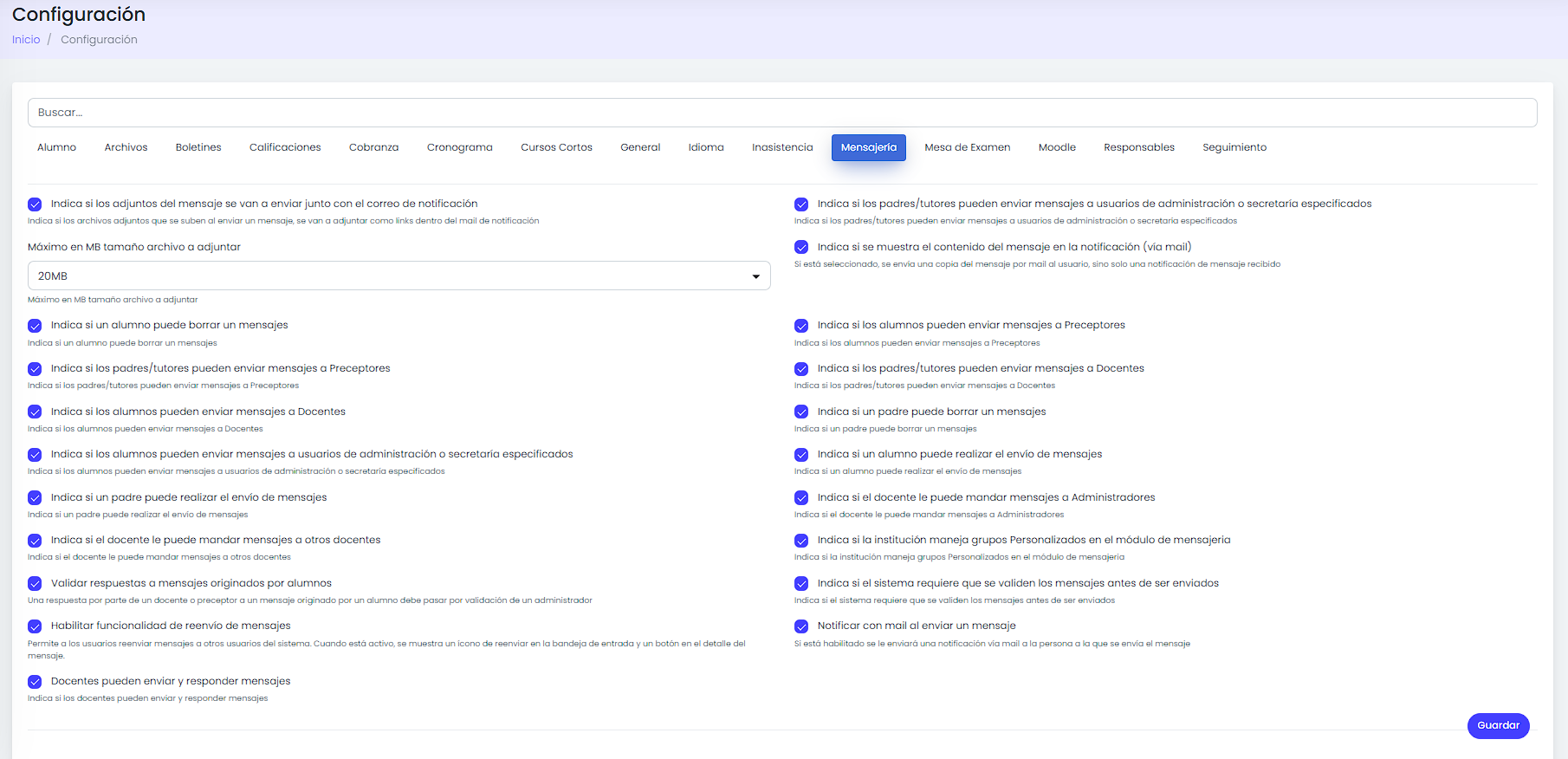Go to the Mesa de Examen tab

(967, 147)
